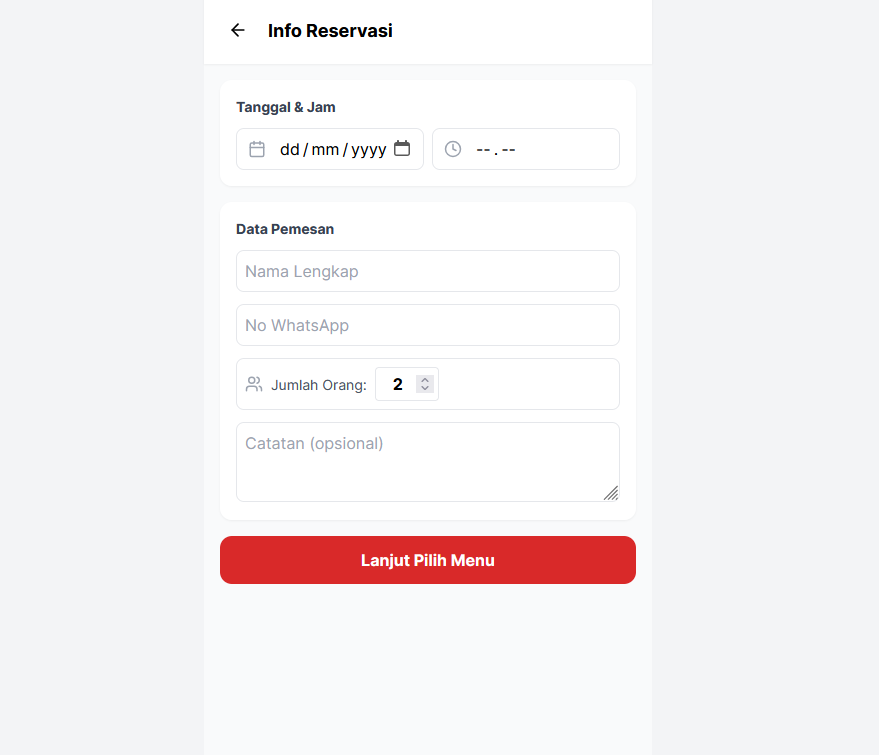Select the yyyy year segment

(x=368, y=149)
